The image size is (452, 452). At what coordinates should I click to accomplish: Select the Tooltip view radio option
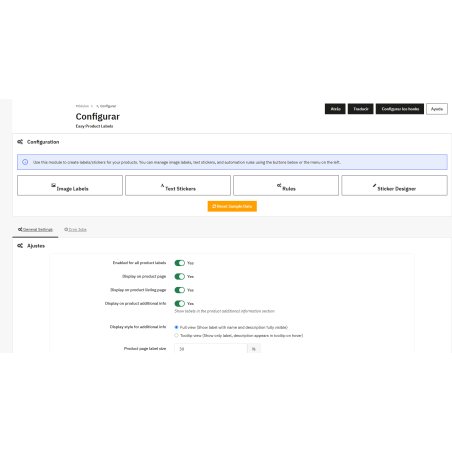tap(176, 335)
